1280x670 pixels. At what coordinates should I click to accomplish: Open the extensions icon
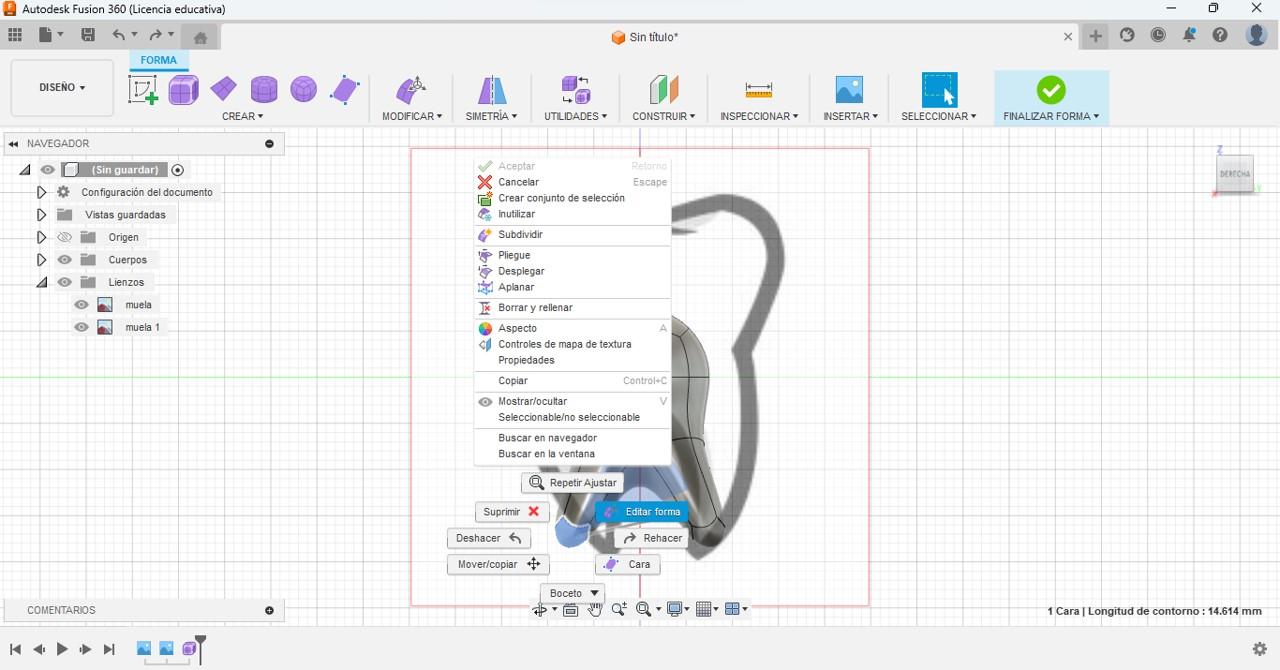1127,35
